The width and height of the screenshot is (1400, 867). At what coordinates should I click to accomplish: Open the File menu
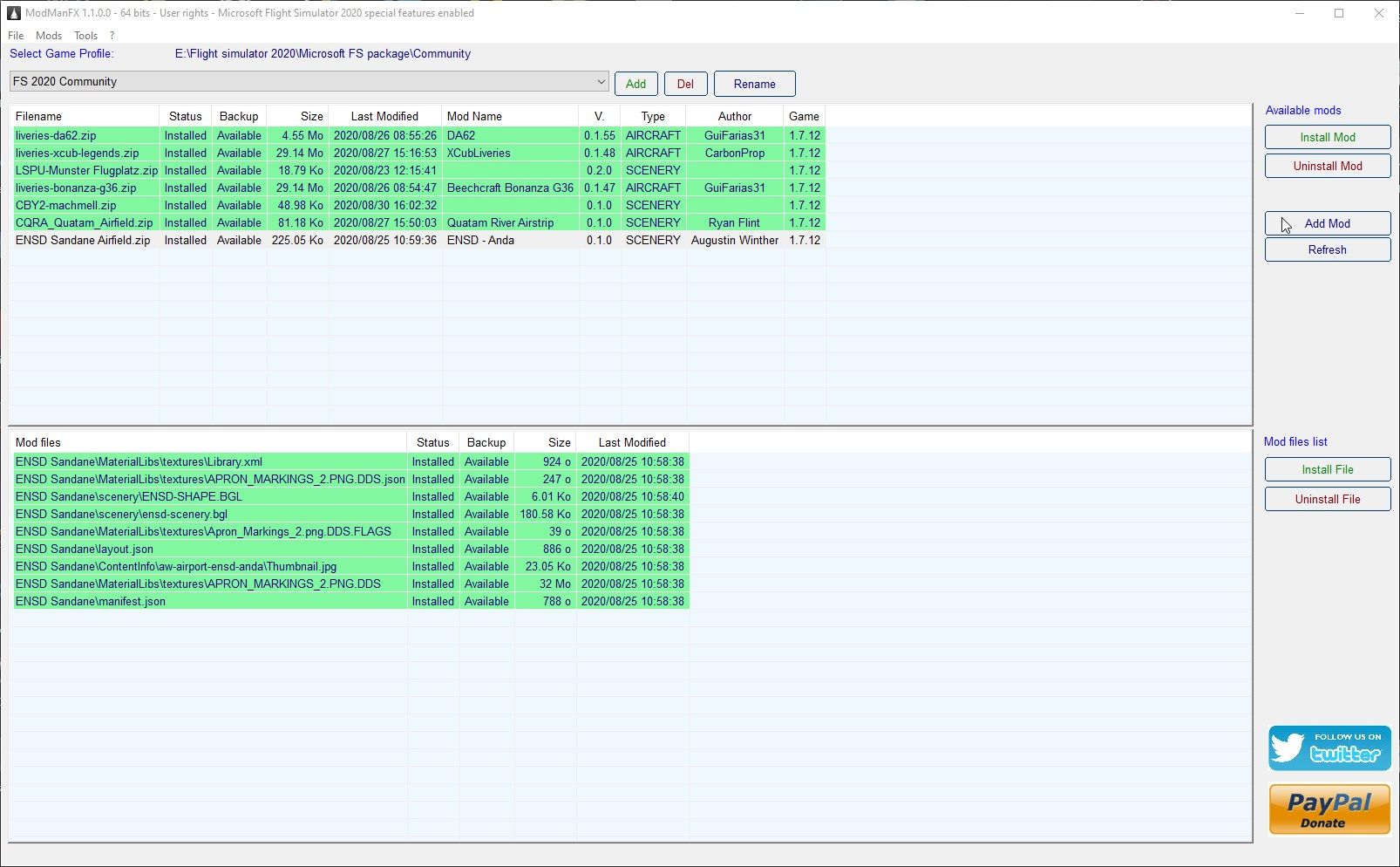click(x=16, y=36)
